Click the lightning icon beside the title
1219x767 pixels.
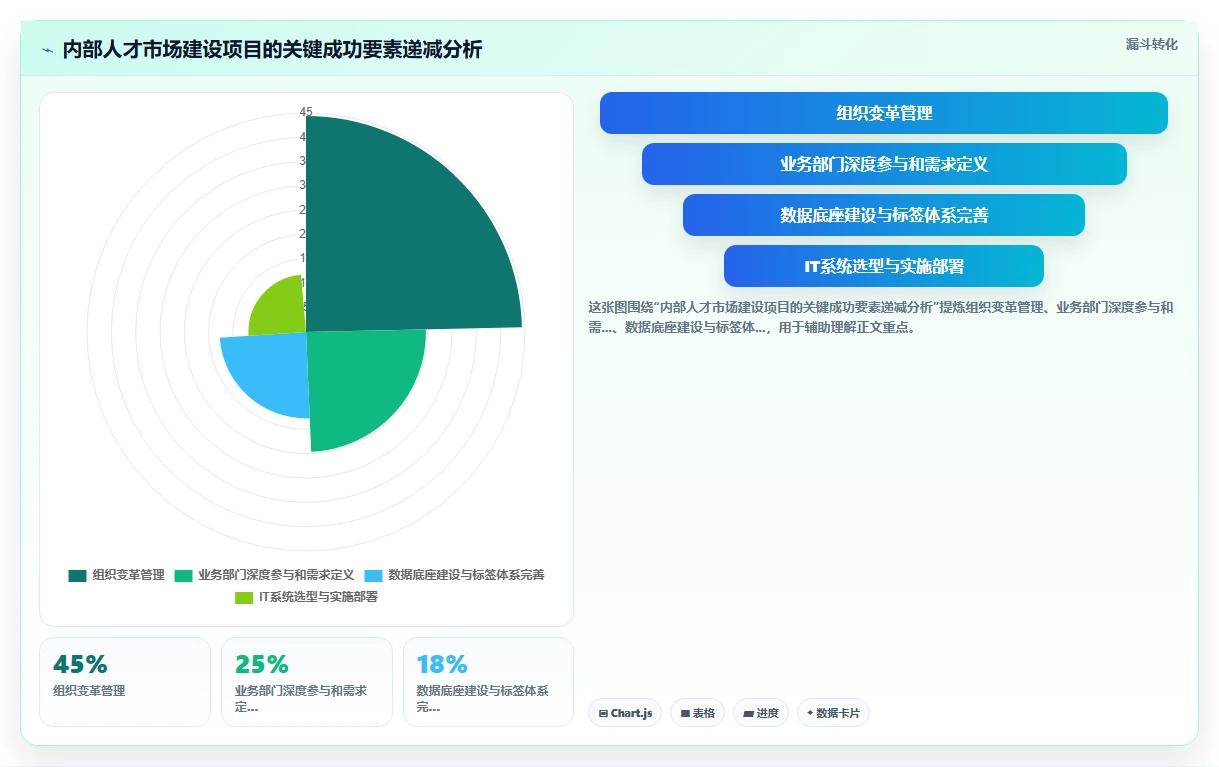pos(47,50)
